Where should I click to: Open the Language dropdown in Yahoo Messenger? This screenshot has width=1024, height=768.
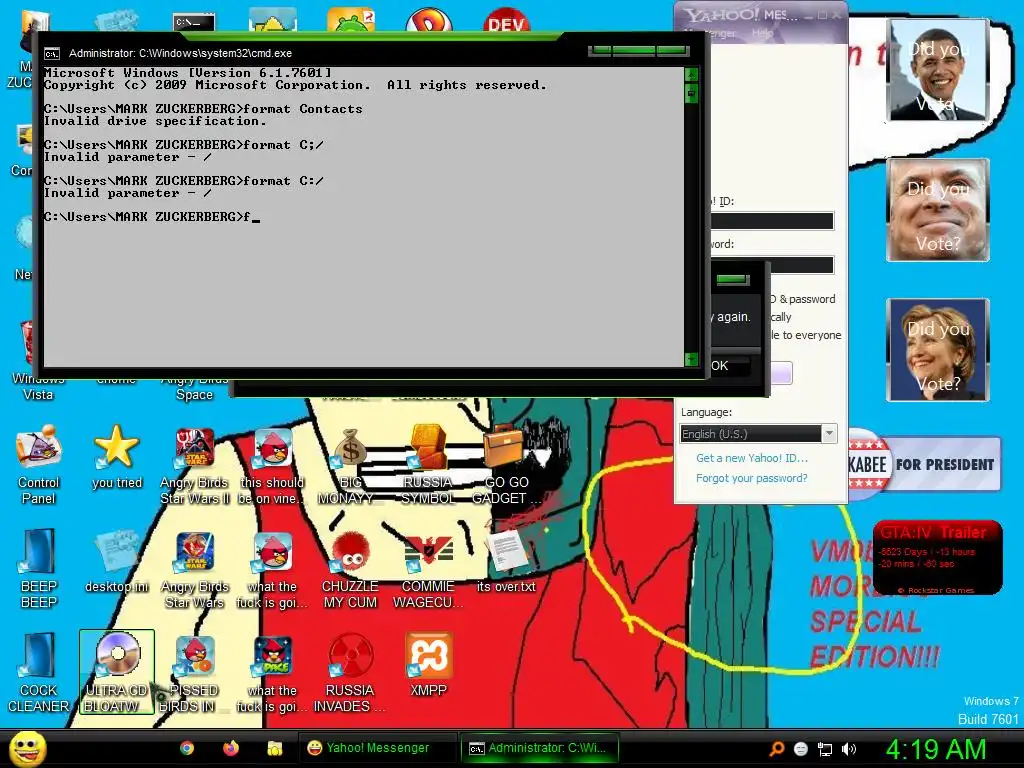[x=758, y=434]
